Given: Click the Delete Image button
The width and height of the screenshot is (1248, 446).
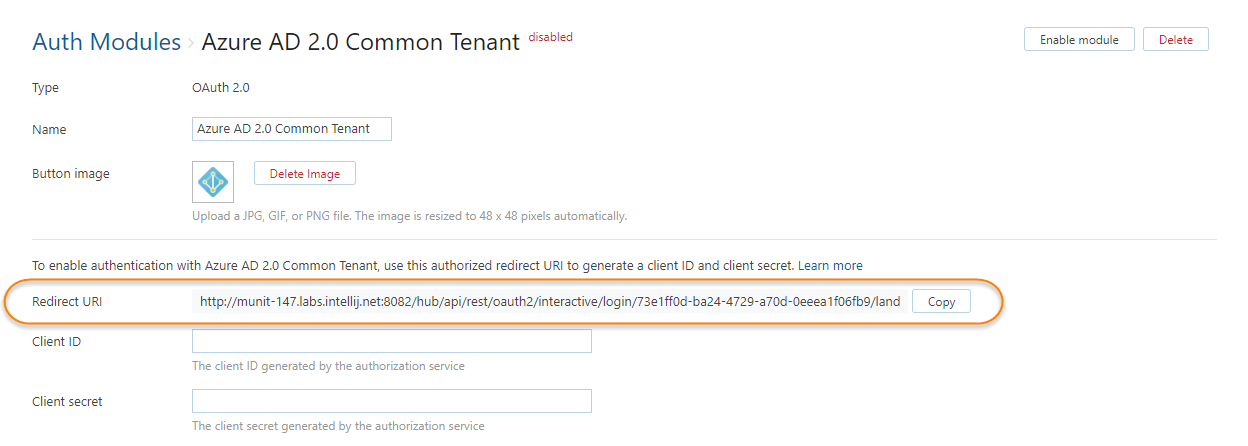Looking at the screenshot, I should (304, 174).
